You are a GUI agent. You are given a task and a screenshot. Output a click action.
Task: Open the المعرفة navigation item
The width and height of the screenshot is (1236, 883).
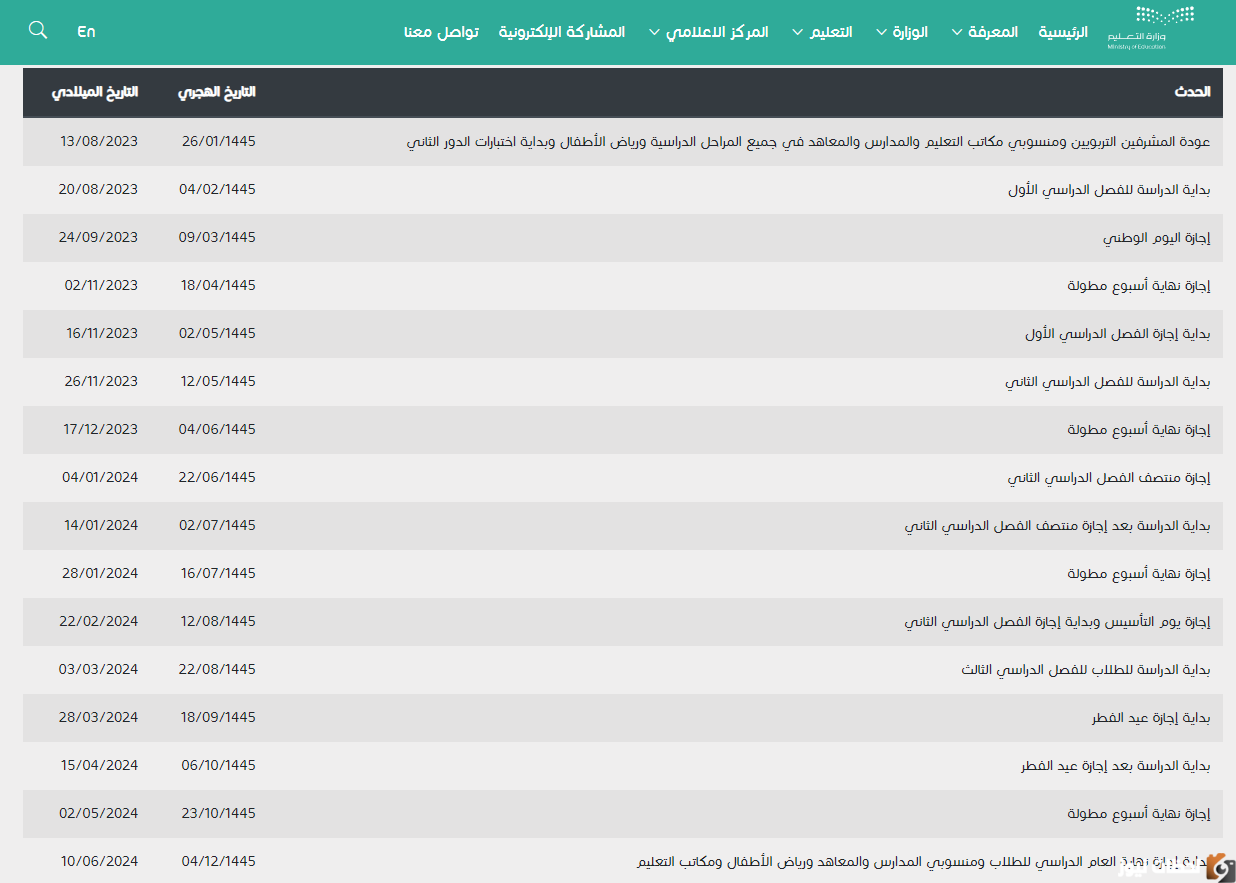click(984, 31)
